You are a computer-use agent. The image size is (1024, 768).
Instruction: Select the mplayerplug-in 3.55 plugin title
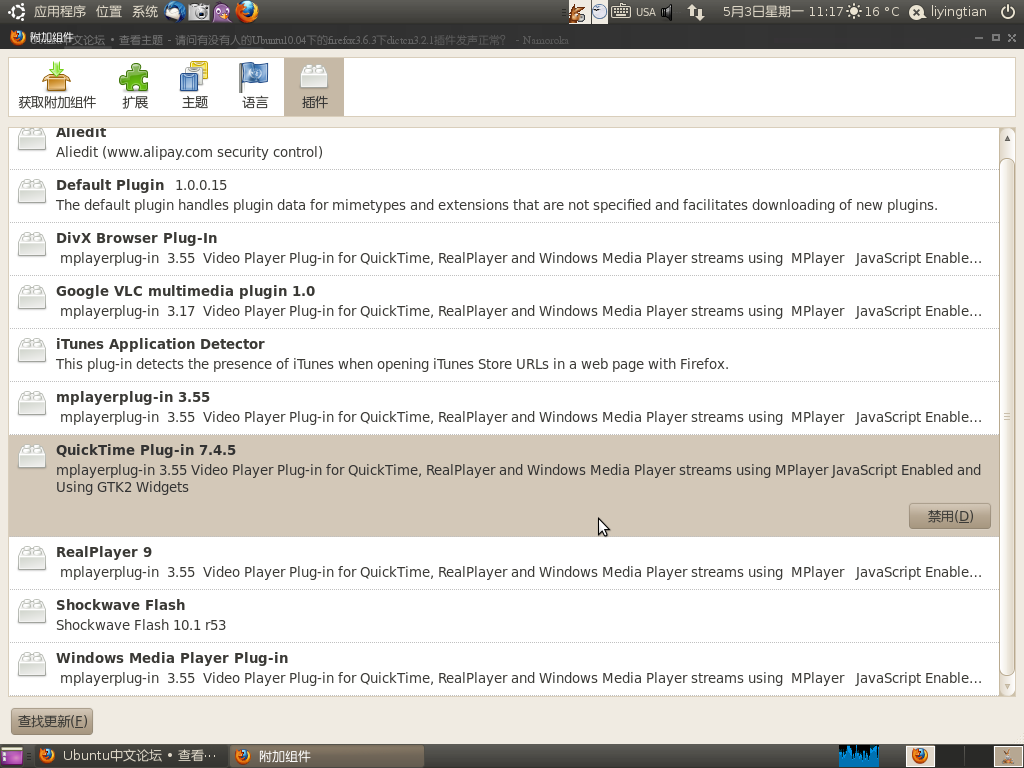(x=133, y=396)
